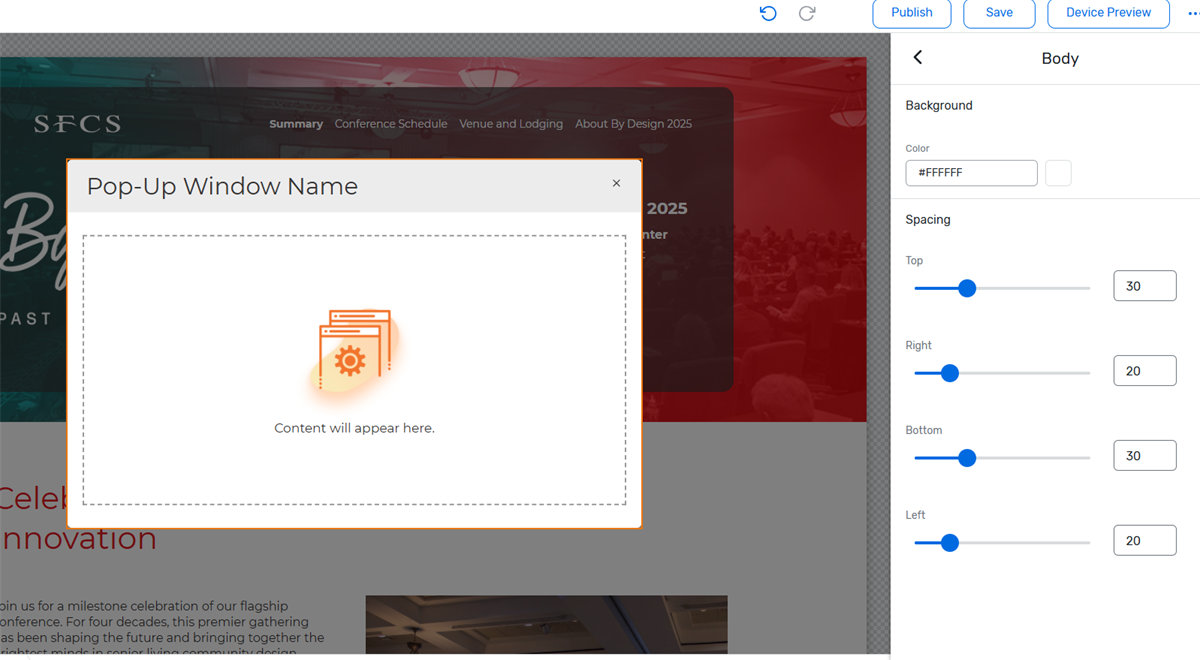This screenshot has height=660, width=1200.
Task: Click the Top spacing value field
Action: point(1145,286)
